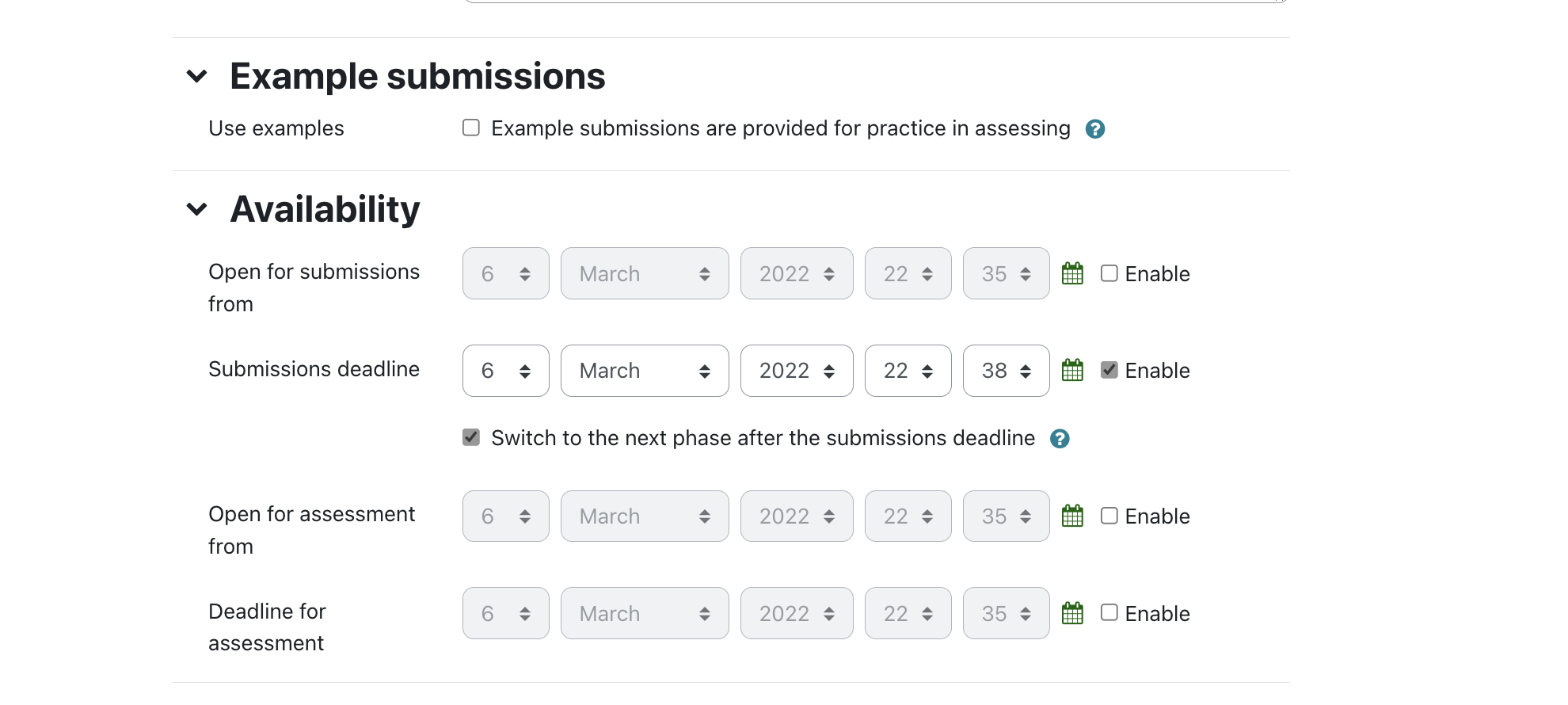Show help for Use examples option
The width and height of the screenshot is (1568, 705).
coord(1095,129)
